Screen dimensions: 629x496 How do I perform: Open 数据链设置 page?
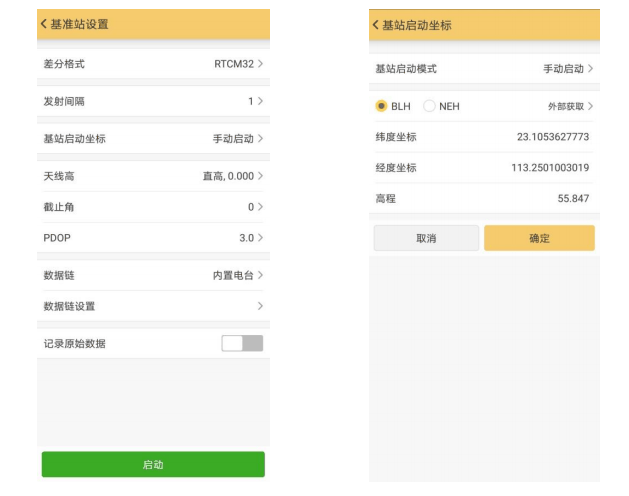tap(153, 306)
